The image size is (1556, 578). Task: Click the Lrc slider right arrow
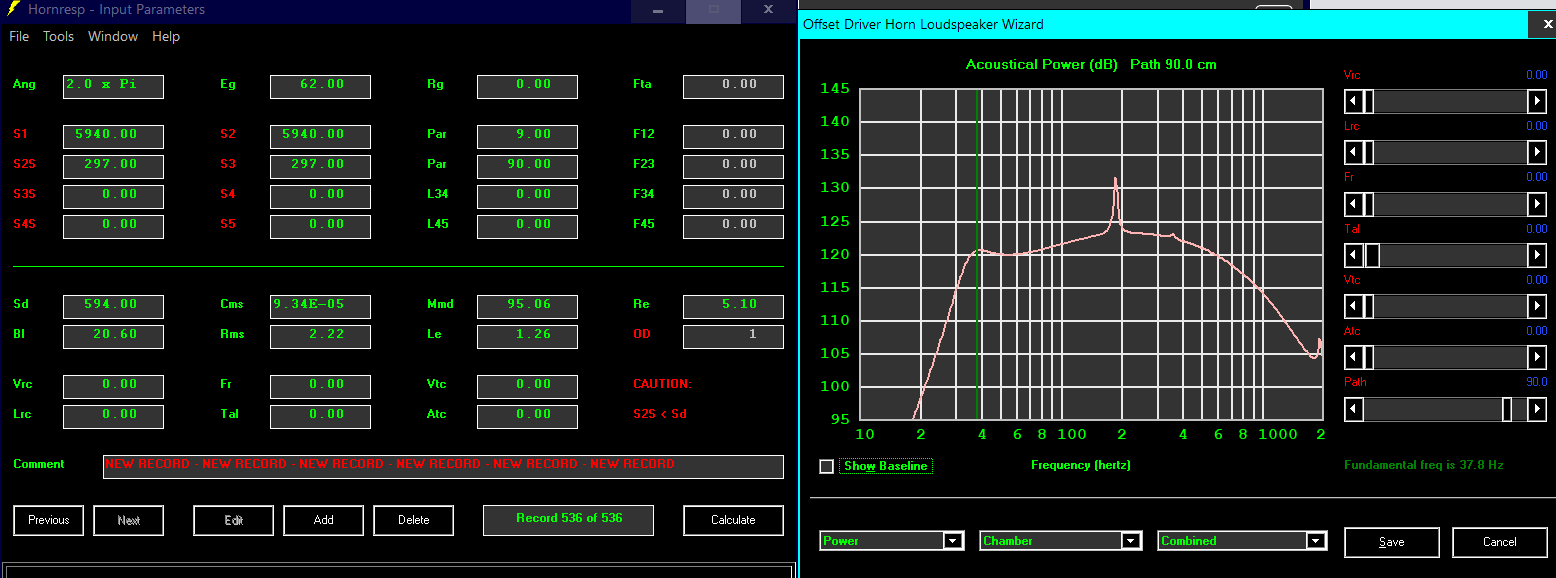pyautogui.click(x=1537, y=152)
